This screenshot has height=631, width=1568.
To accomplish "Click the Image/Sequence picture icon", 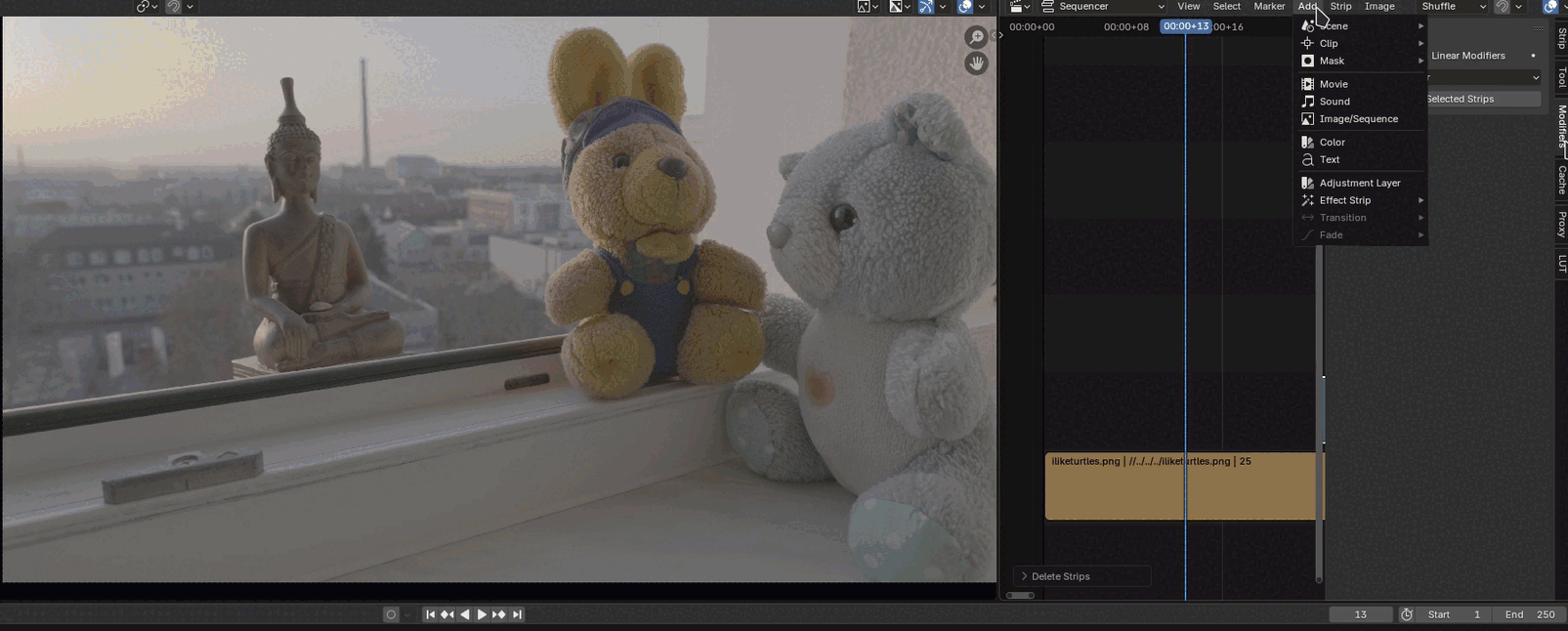I will 1307,119.
